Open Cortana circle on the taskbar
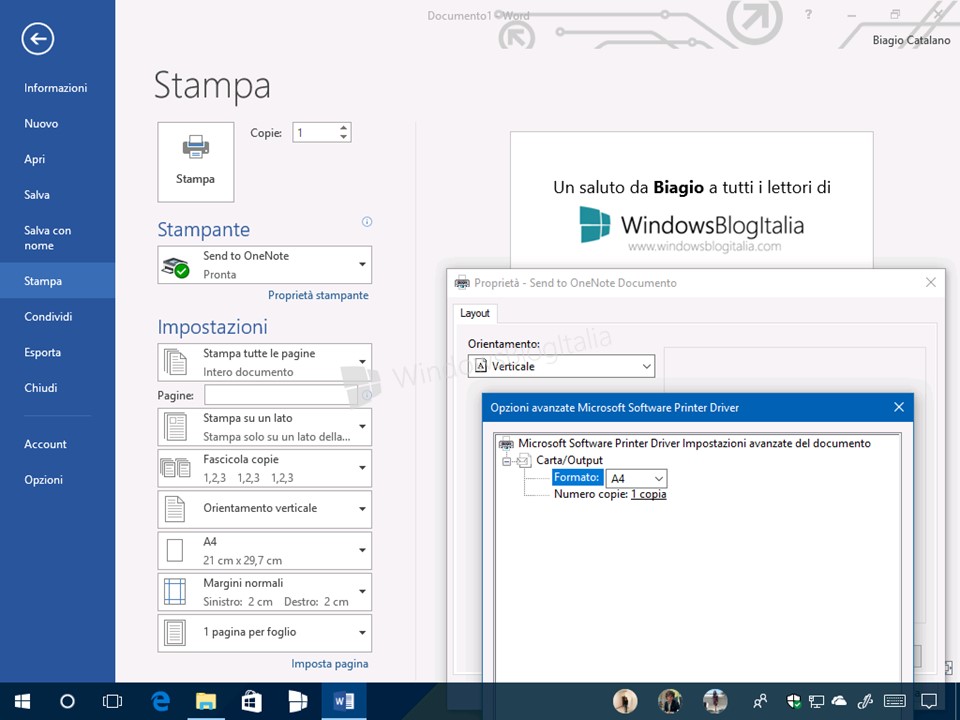 pos(67,701)
